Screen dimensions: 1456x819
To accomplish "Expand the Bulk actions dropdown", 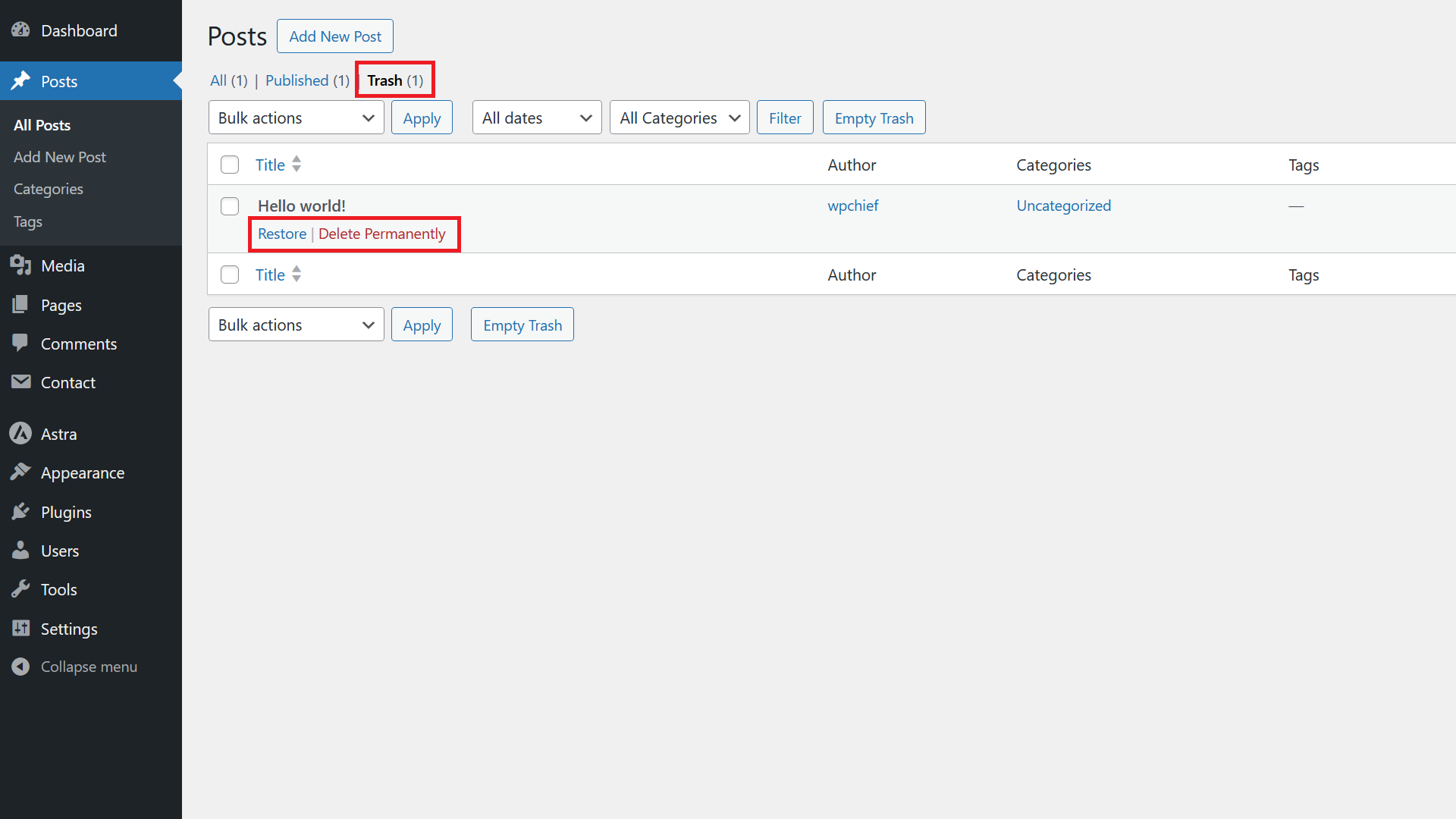I will [x=296, y=118].
